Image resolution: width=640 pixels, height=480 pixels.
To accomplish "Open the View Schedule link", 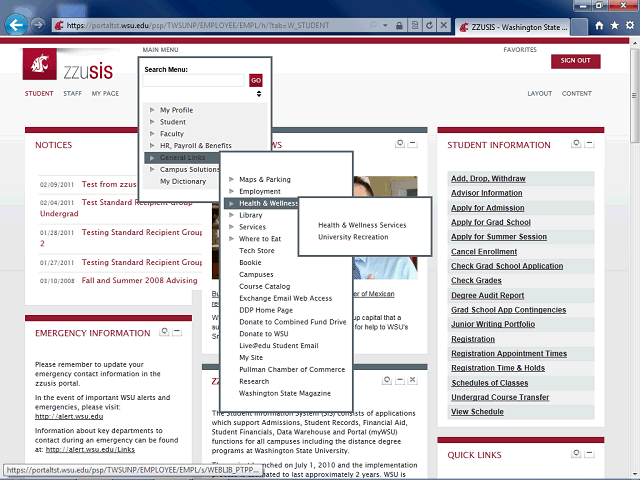I will 477,411.
